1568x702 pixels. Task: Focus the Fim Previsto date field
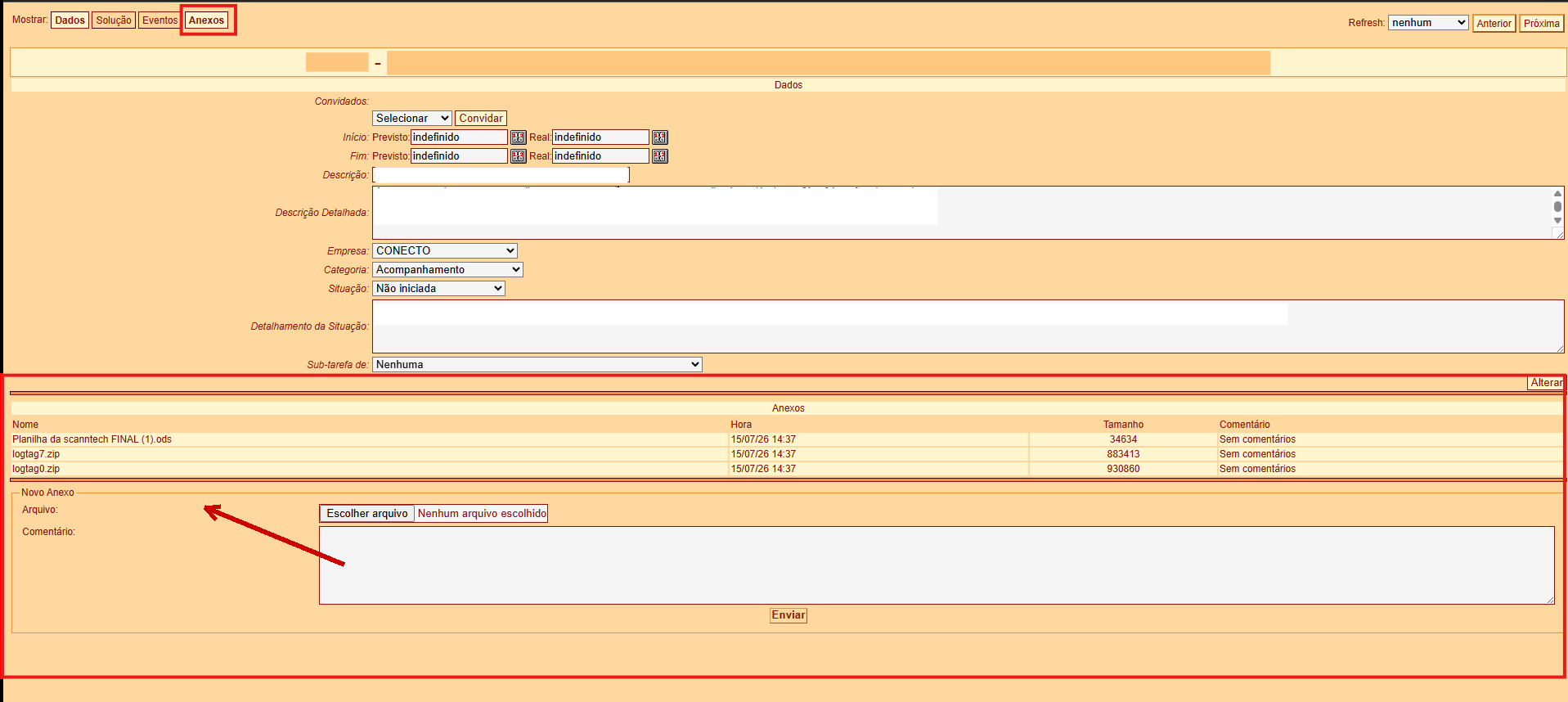click(459, 156)
